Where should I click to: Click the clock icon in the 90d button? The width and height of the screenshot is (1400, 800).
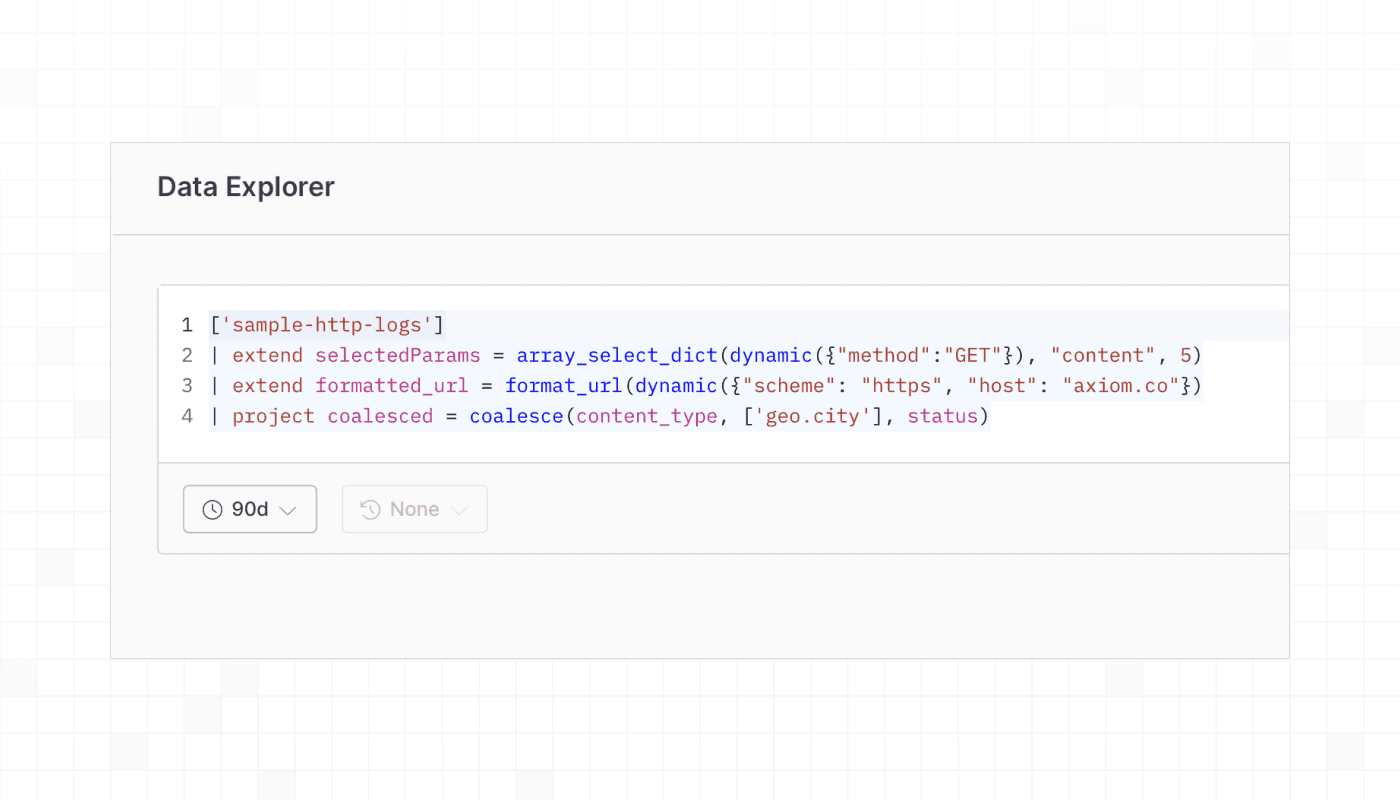click(212, 510)
